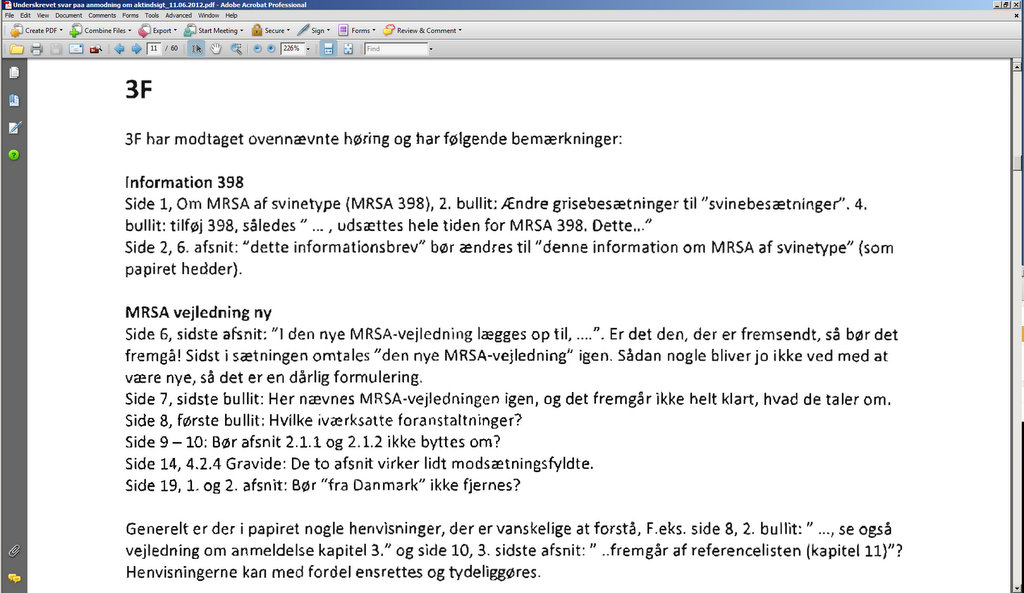
Task: Click the Sign pen icon
Action: pyautogui.click(x=303, y=30)
